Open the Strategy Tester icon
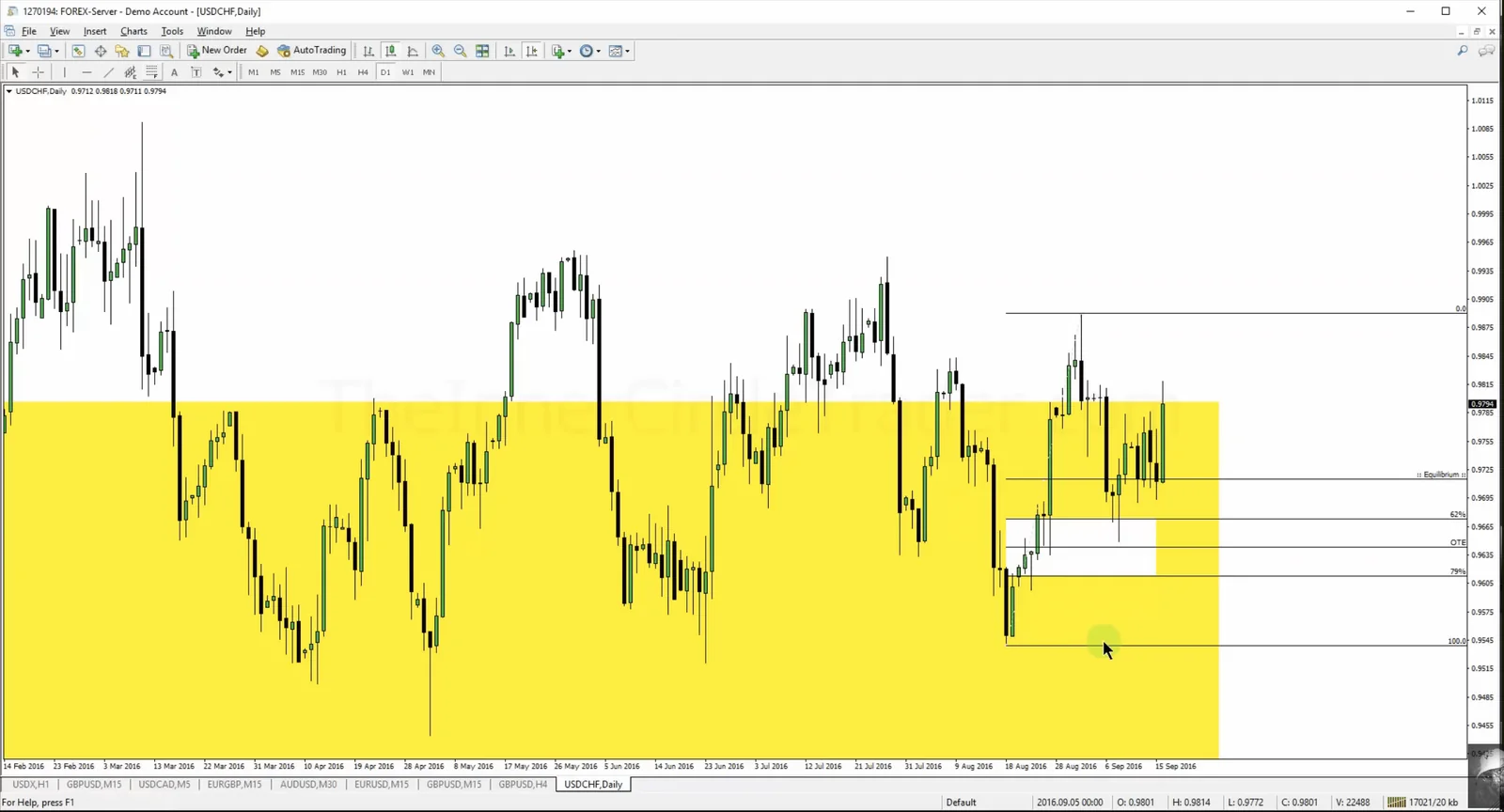This screenshot has width=1504, height=812. coord(166,51)
